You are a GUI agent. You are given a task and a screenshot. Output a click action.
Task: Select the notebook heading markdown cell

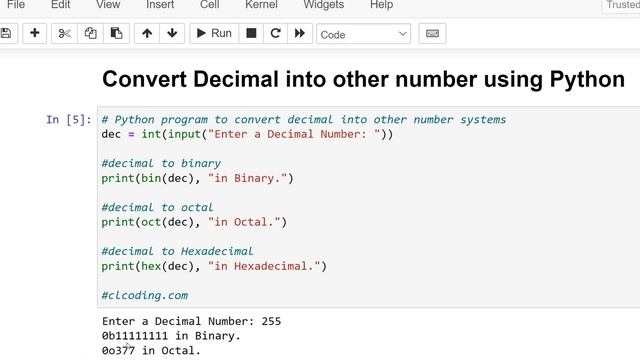click(363, 79)
